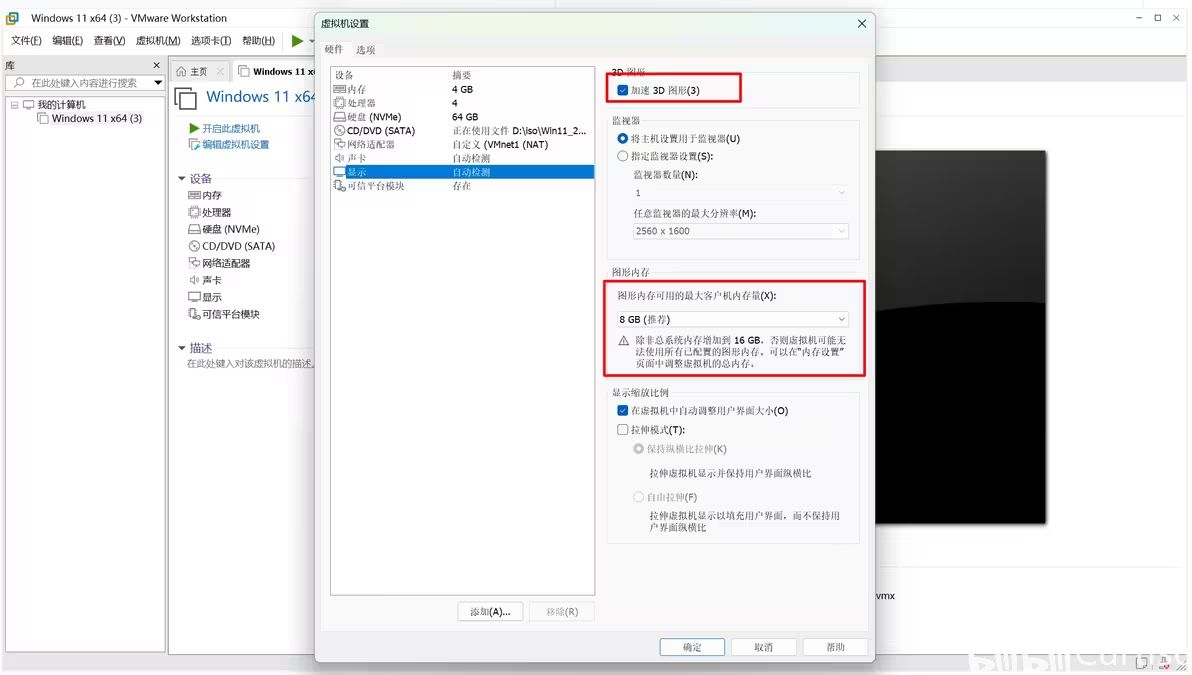Open the 帮助(H) menu
The width and height of the screenshot is (1192, 675).
(258, 40)
